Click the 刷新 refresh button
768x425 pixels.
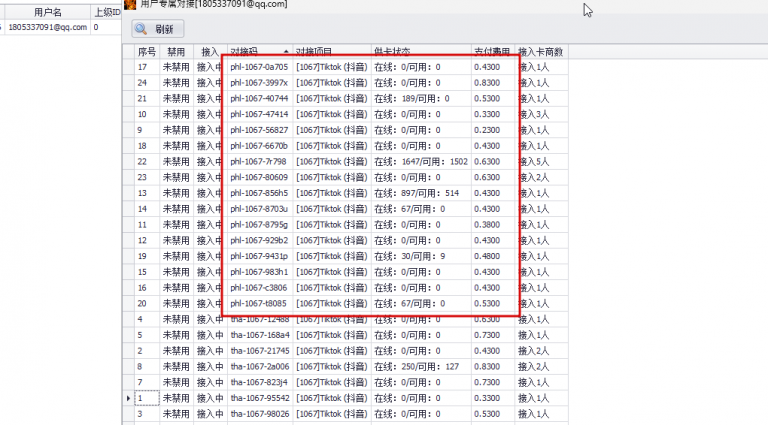point(158,29)
